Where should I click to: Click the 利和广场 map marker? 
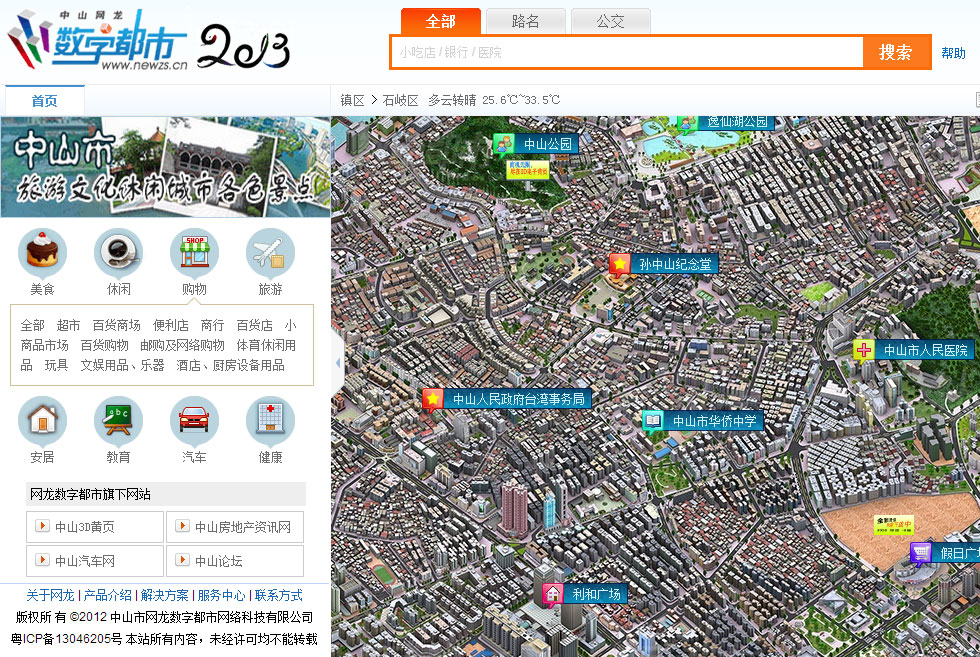[584, 594]
